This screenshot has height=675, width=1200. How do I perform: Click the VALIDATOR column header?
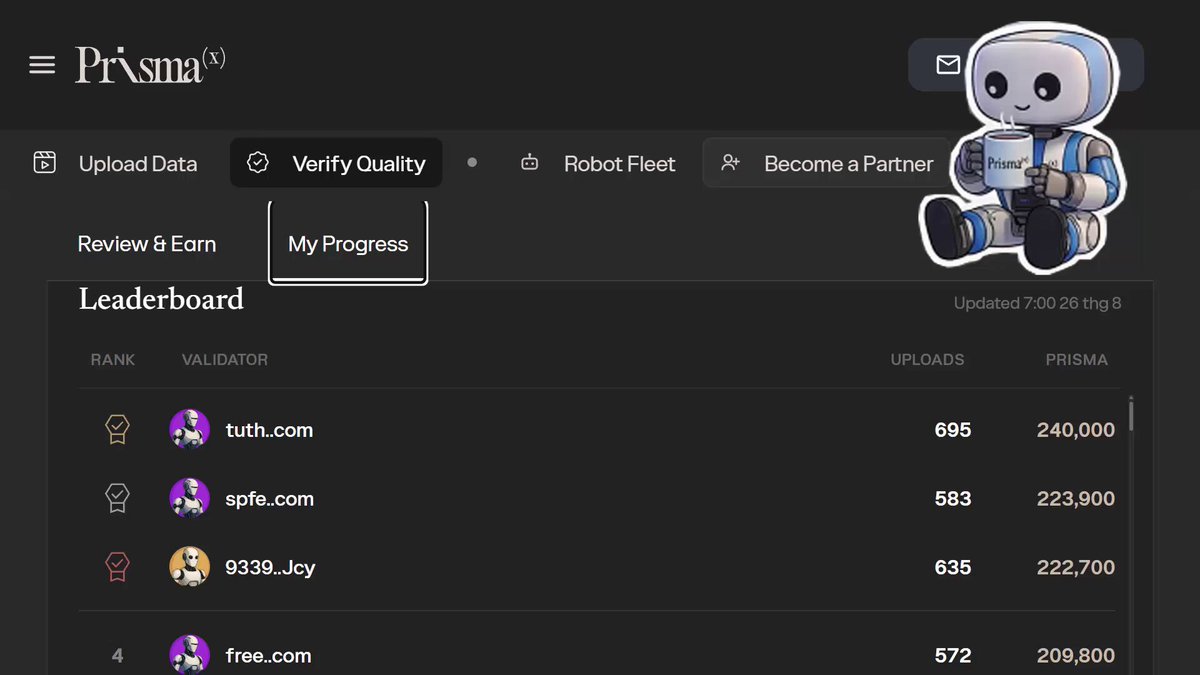click(225, 359)
